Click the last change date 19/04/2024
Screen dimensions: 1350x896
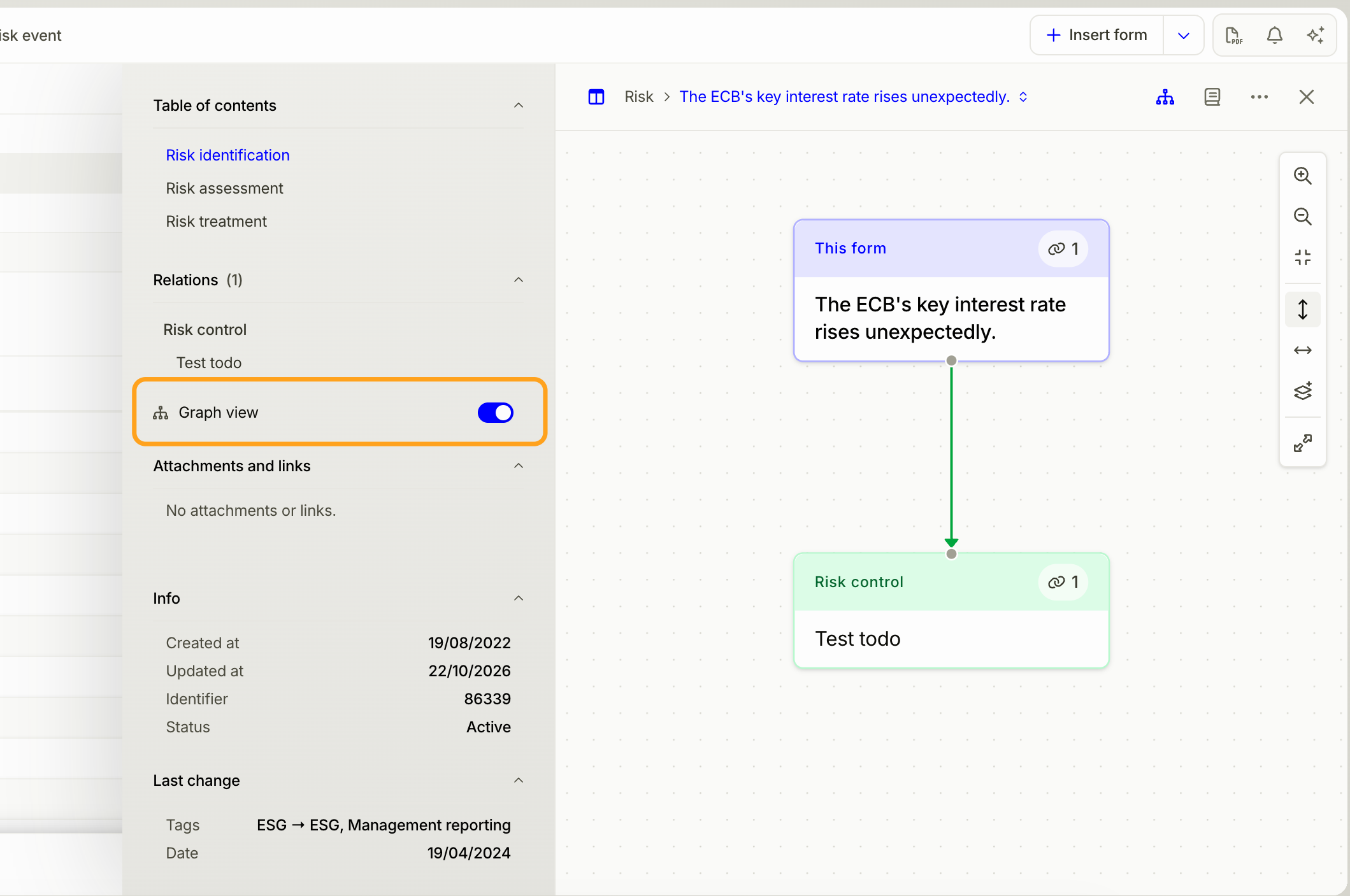coord(469,853)
